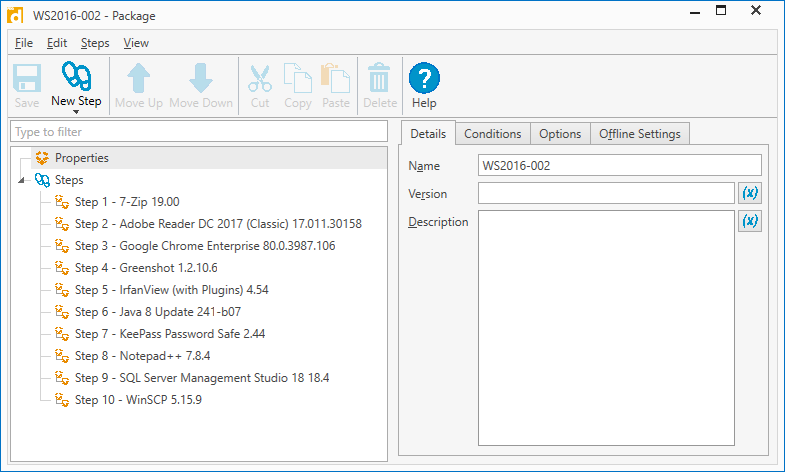Switch to the Offline Settings tab
The width and height of the screenshot is (785, 472).
[x=640, y=134]
